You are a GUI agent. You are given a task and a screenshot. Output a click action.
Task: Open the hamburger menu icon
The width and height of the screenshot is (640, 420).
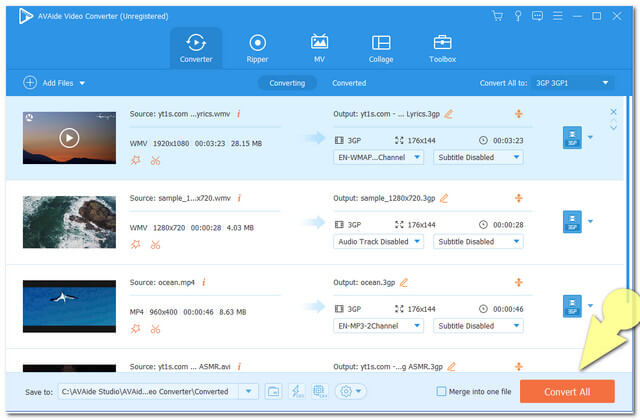click(x=558, y=16)
